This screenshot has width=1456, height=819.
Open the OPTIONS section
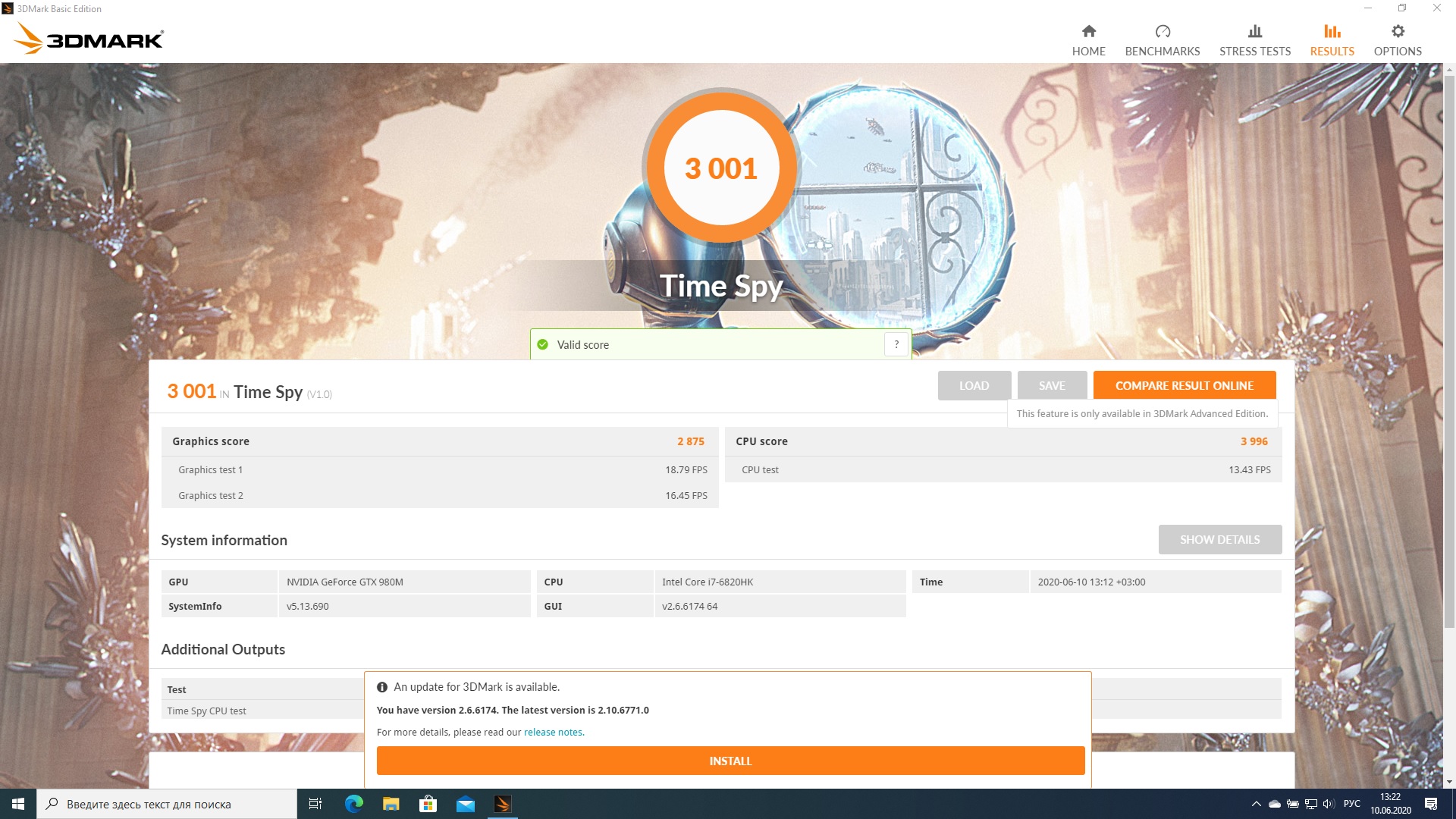[1397, 40]
